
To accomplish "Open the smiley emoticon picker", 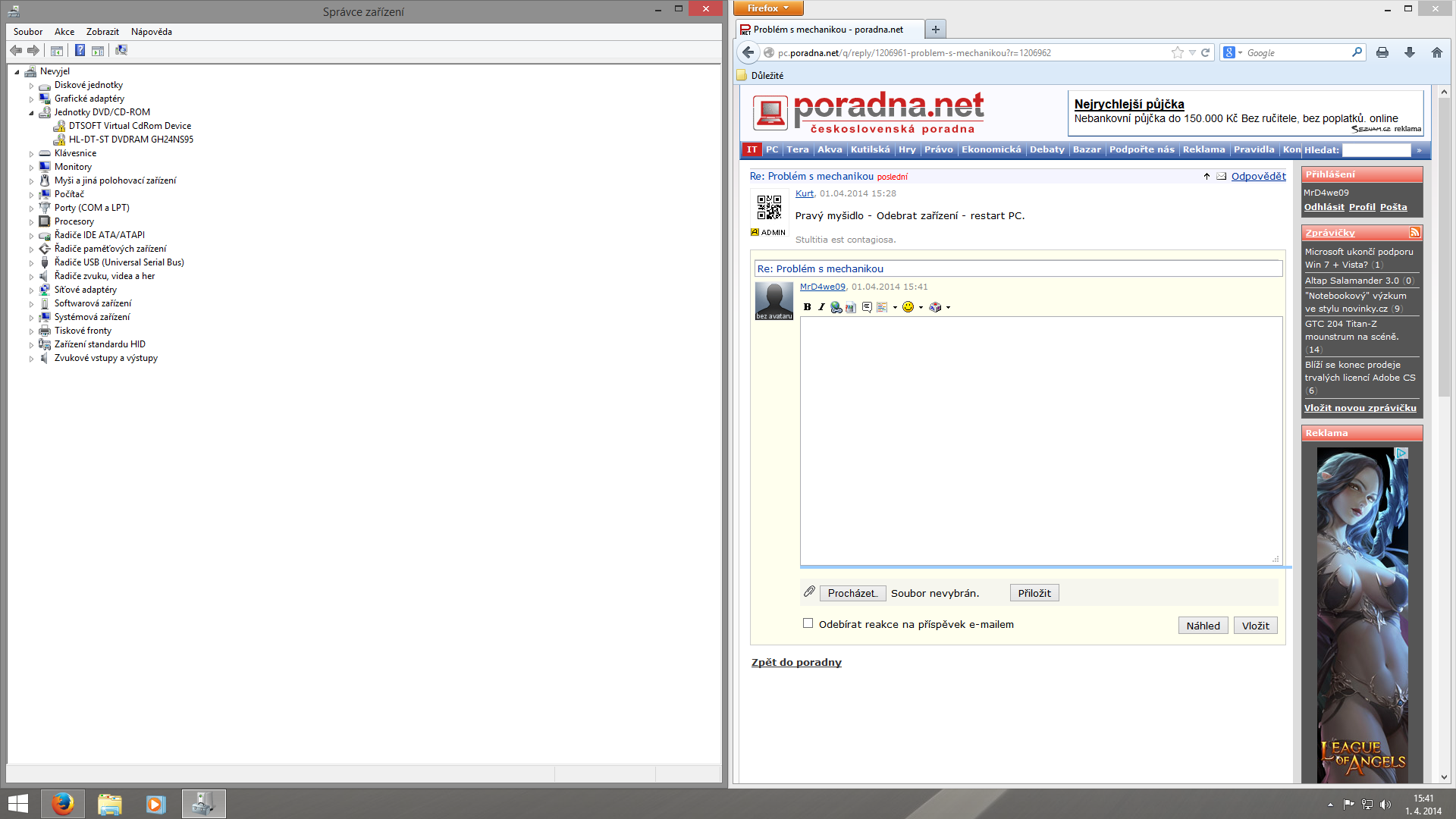I will click(908, 307).
